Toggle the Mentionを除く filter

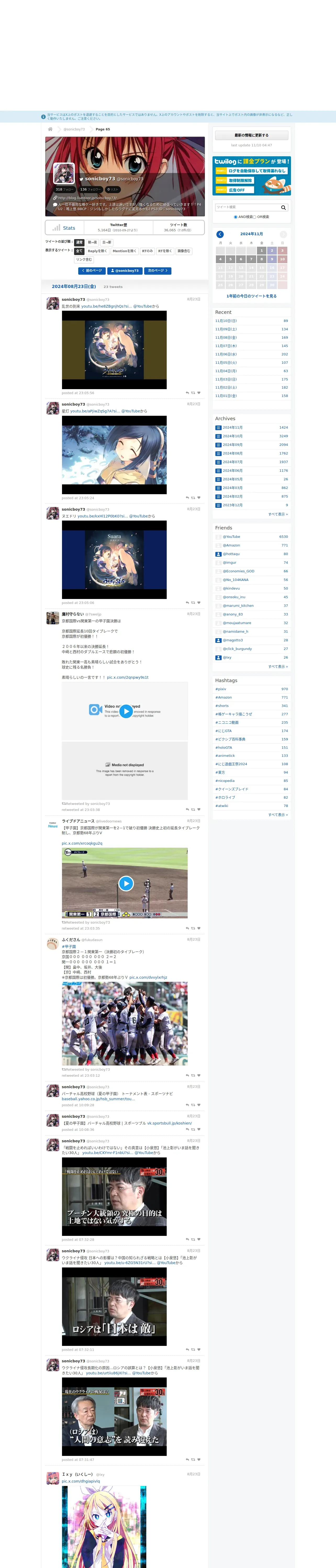(x=124, y=251)
